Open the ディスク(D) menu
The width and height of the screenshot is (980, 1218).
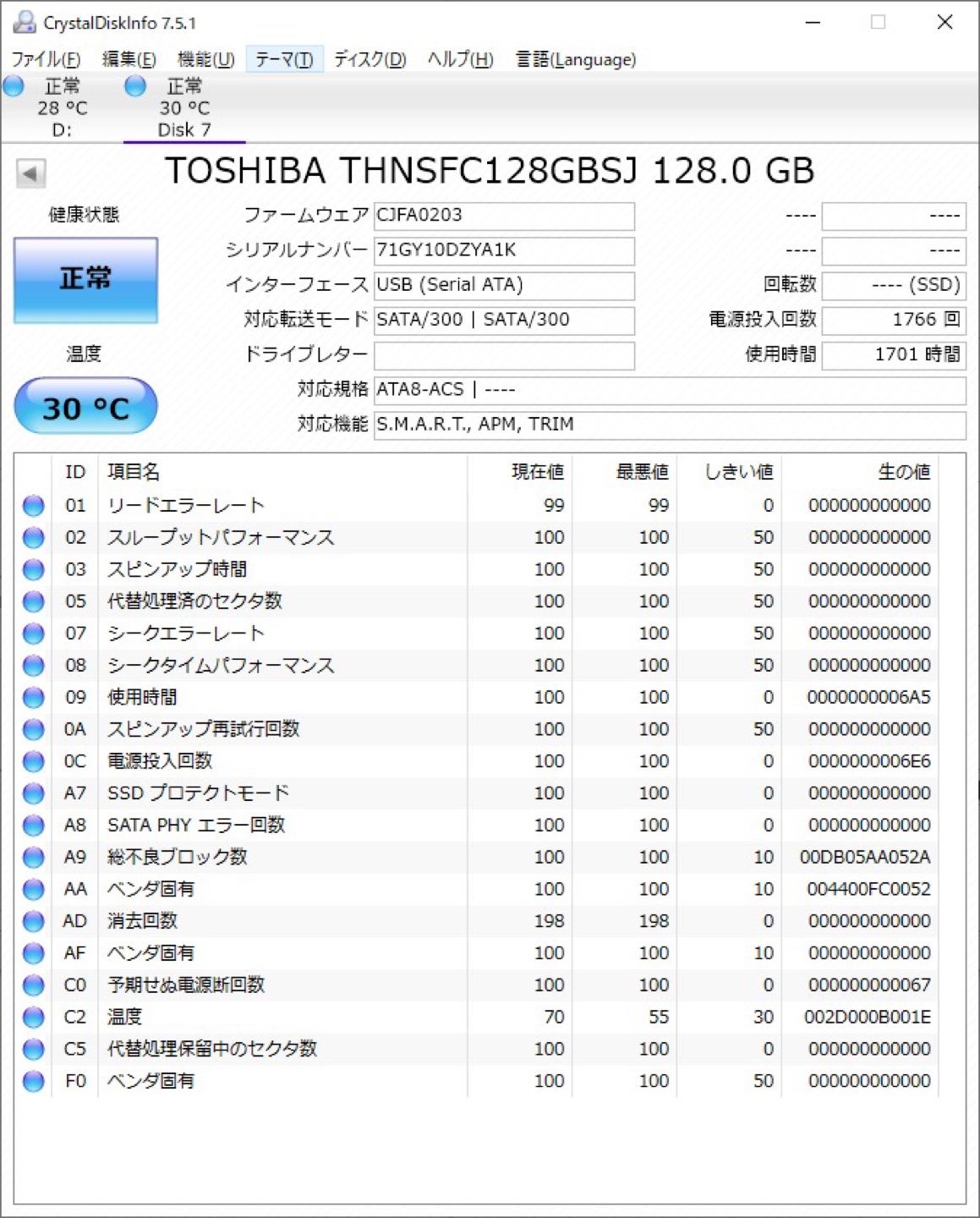tap(370, 59)
